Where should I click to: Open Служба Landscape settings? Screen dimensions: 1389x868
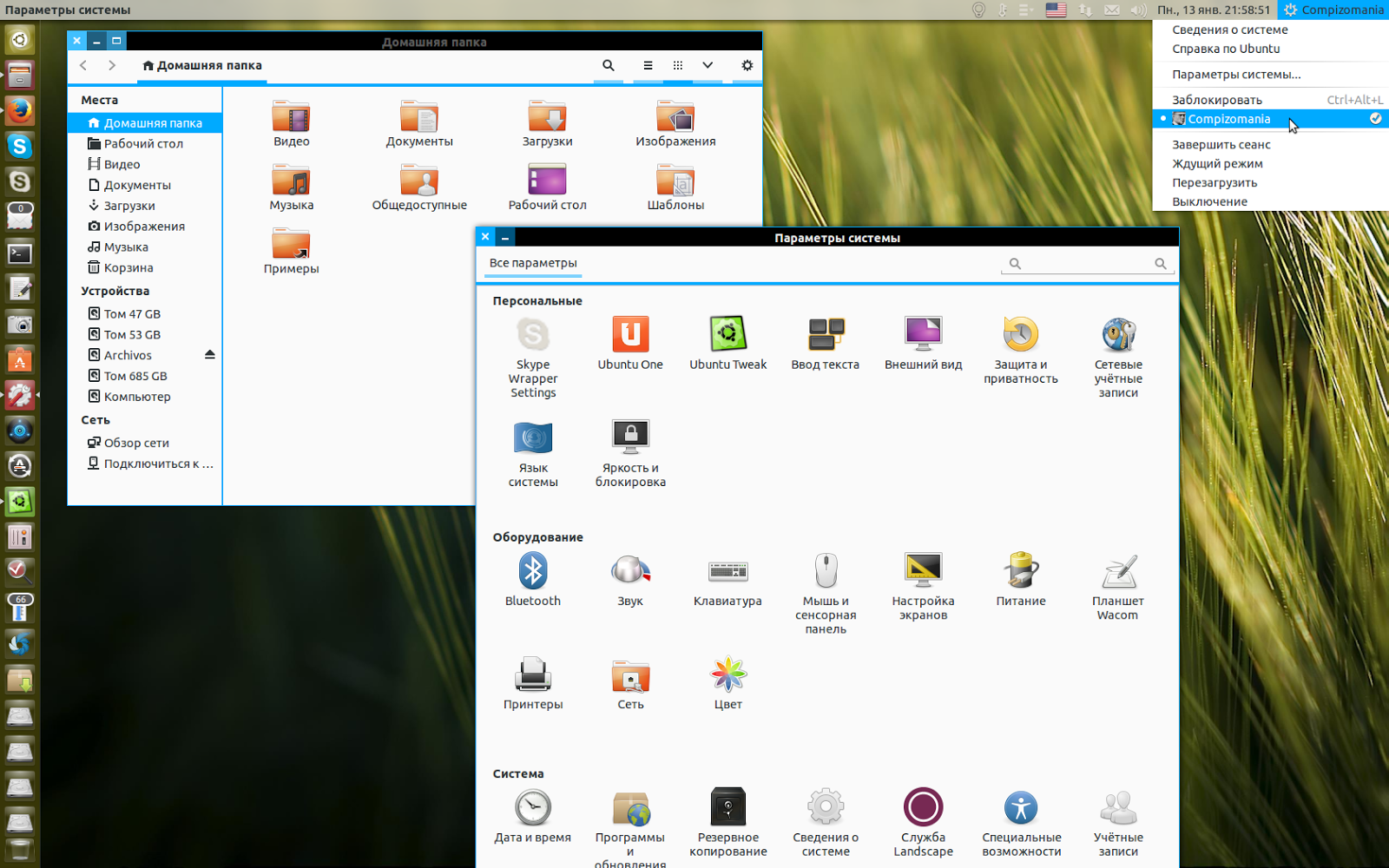923,823
